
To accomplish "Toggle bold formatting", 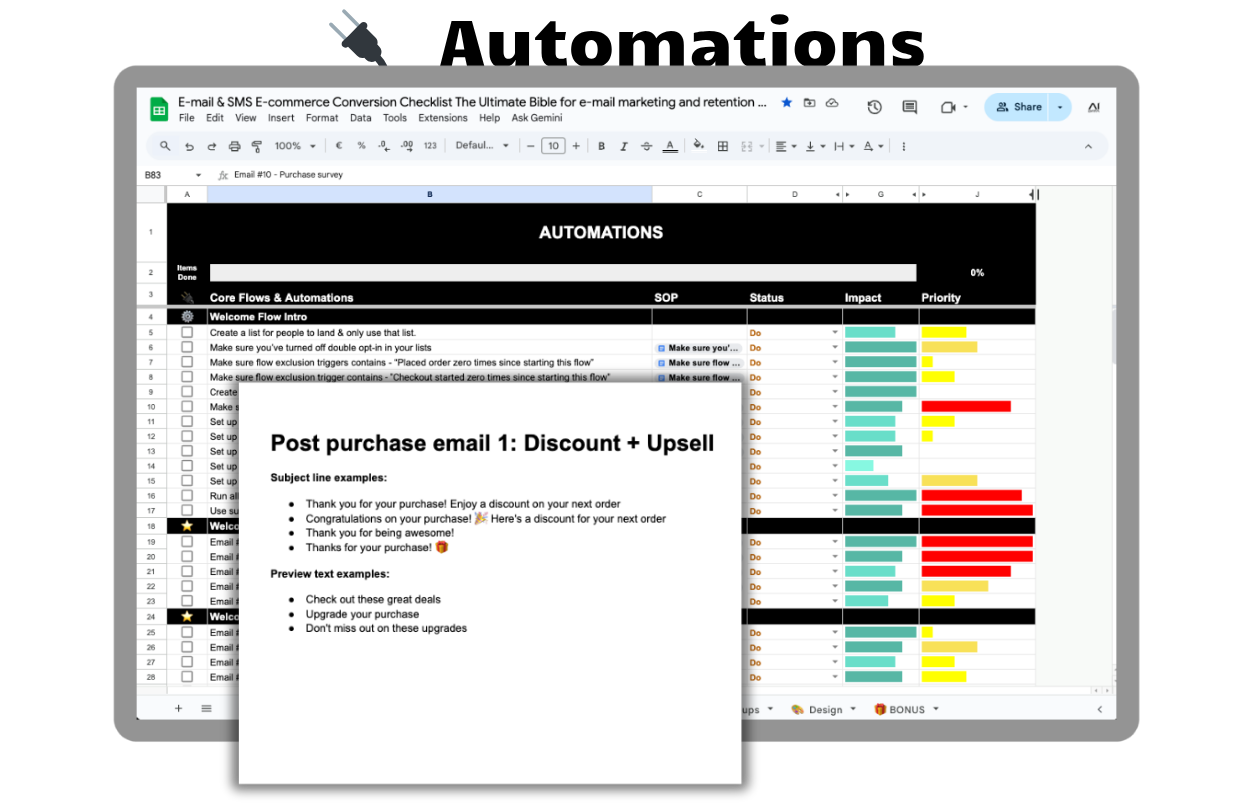I will pyautogui.click(x=601, y=146).
